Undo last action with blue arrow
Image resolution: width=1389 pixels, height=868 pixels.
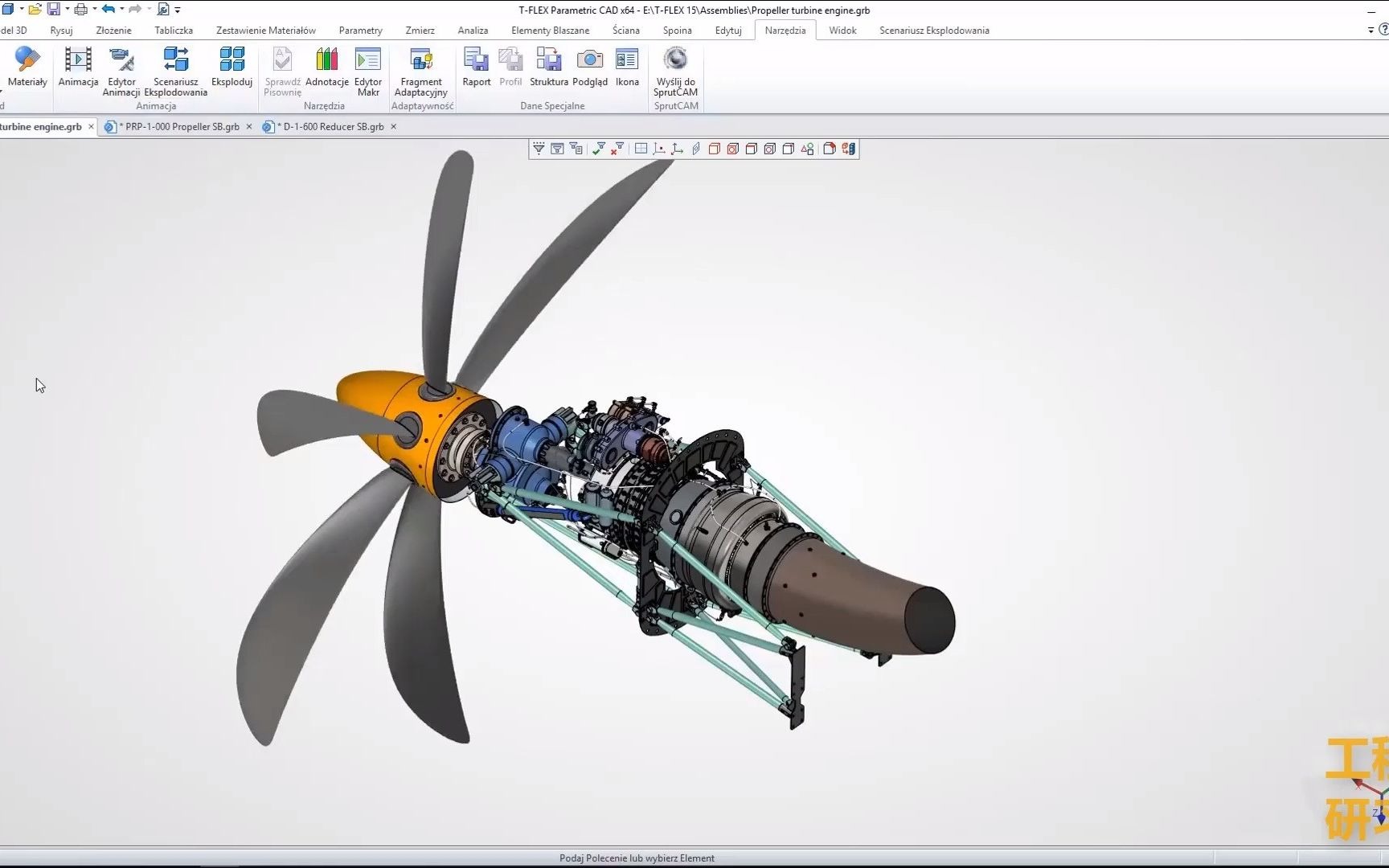(x=109, y=9)
